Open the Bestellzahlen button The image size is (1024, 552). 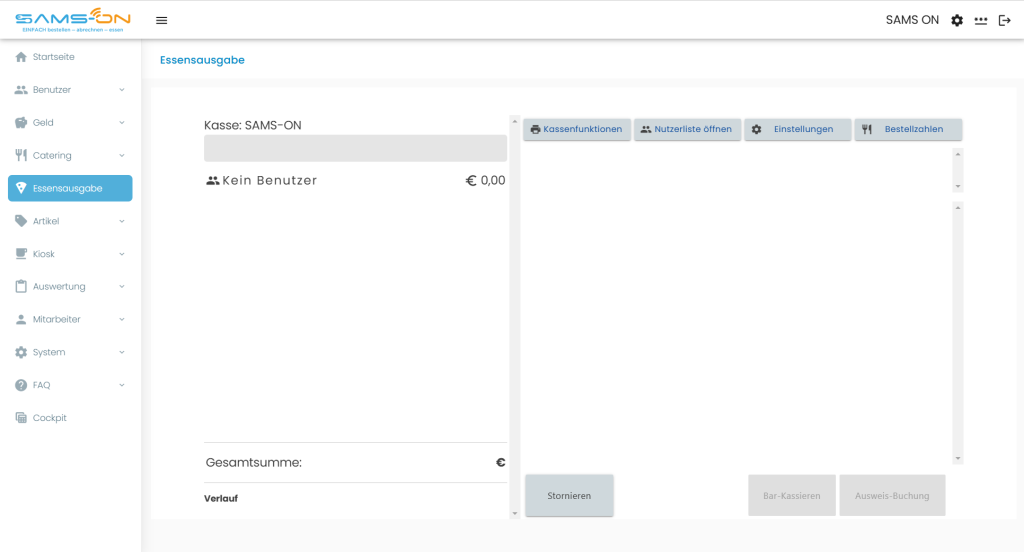pyautogui.click(x=908, y=129)
